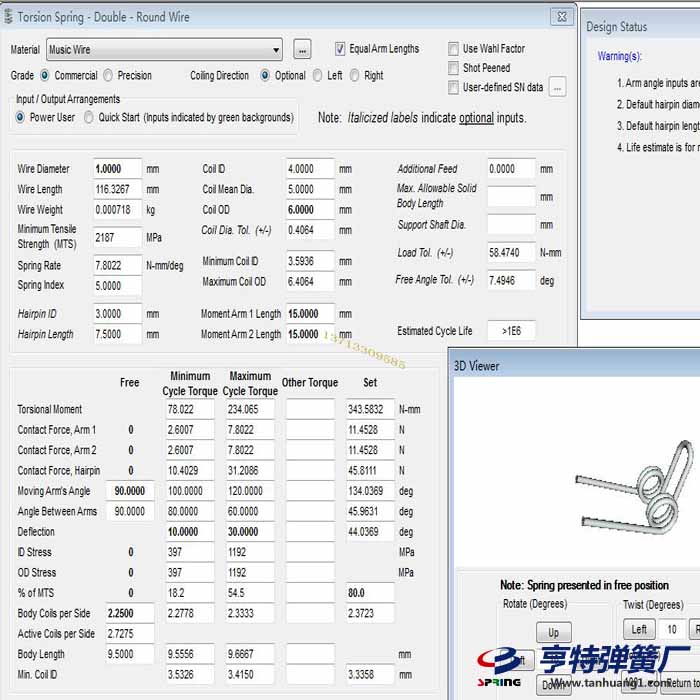
Task: Click the Set % of MTS field
Action: pos(370,593)
